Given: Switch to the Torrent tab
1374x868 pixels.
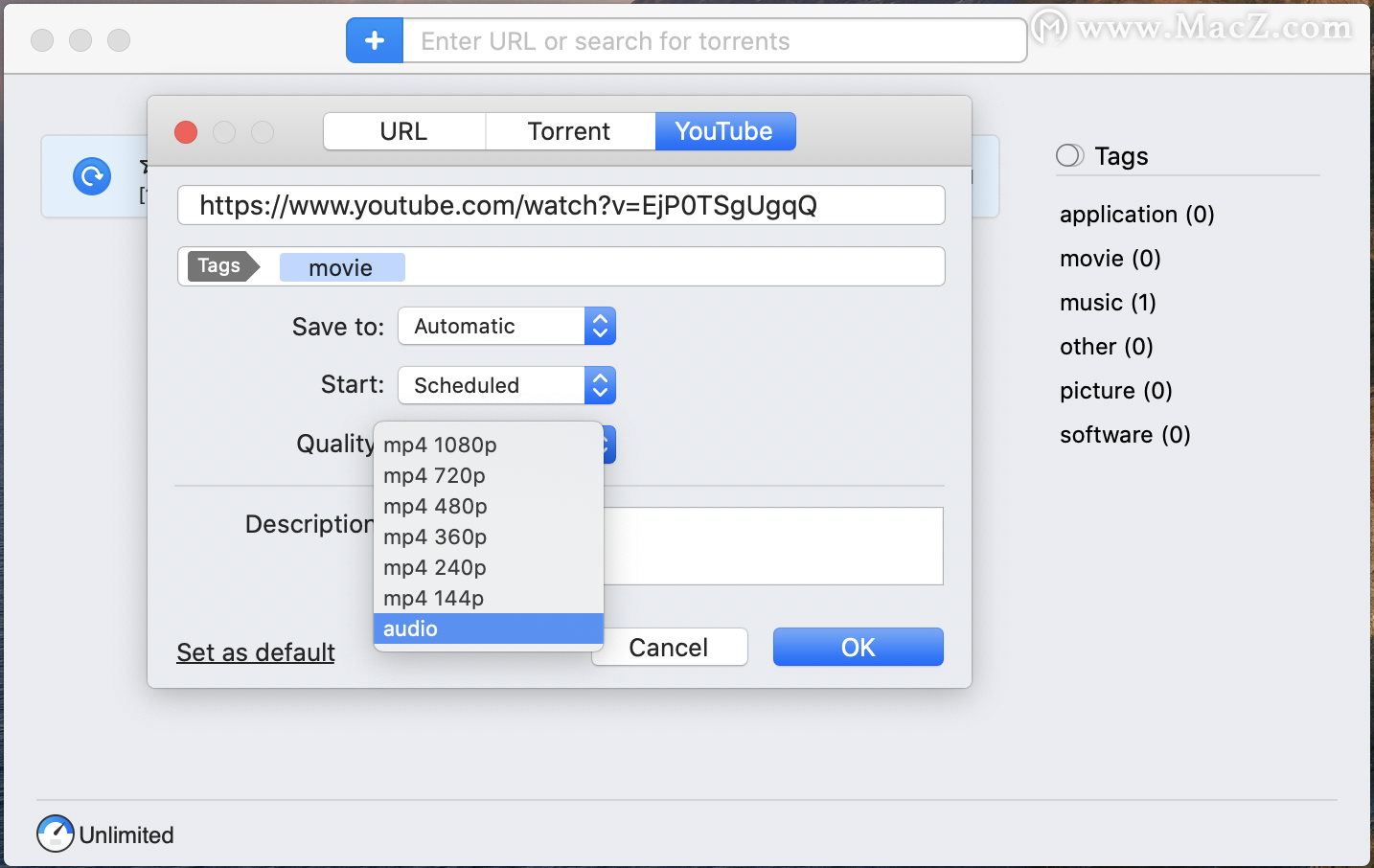Looking at the screenshot, I should [569, 131].
